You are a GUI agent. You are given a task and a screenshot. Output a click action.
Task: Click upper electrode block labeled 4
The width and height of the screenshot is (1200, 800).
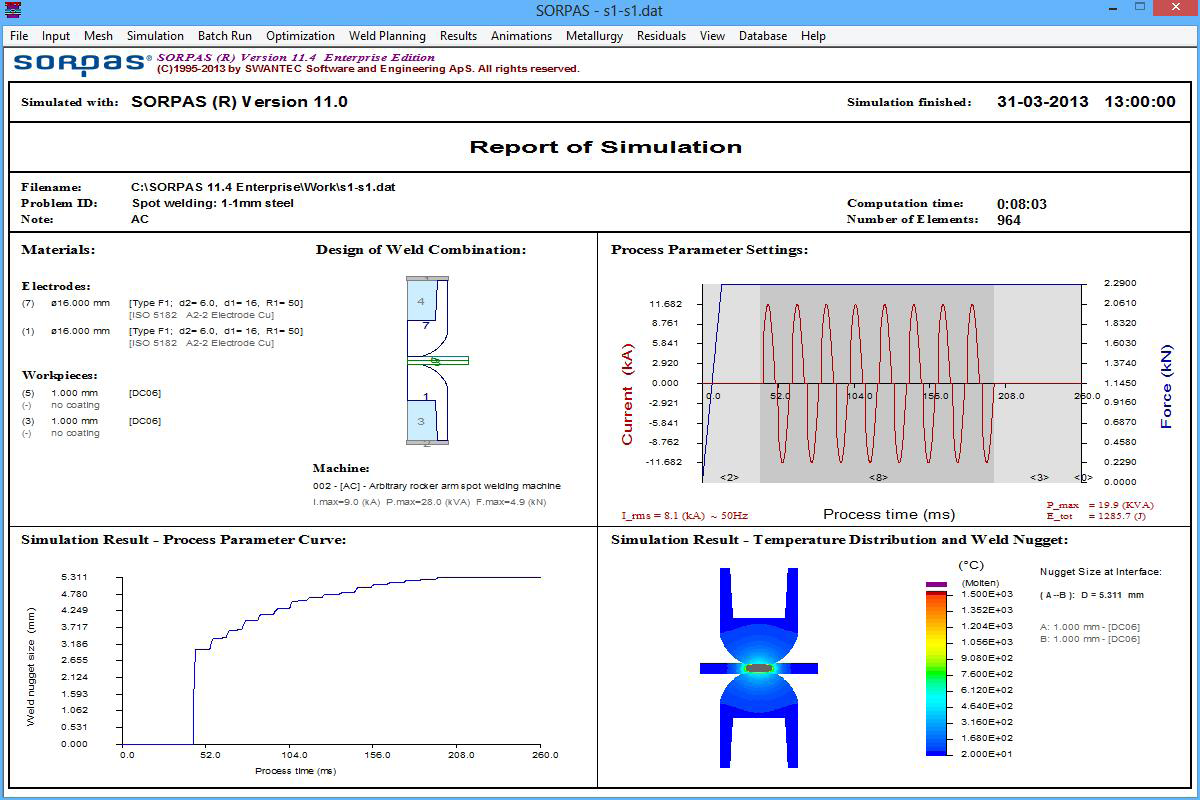[421, 301]
